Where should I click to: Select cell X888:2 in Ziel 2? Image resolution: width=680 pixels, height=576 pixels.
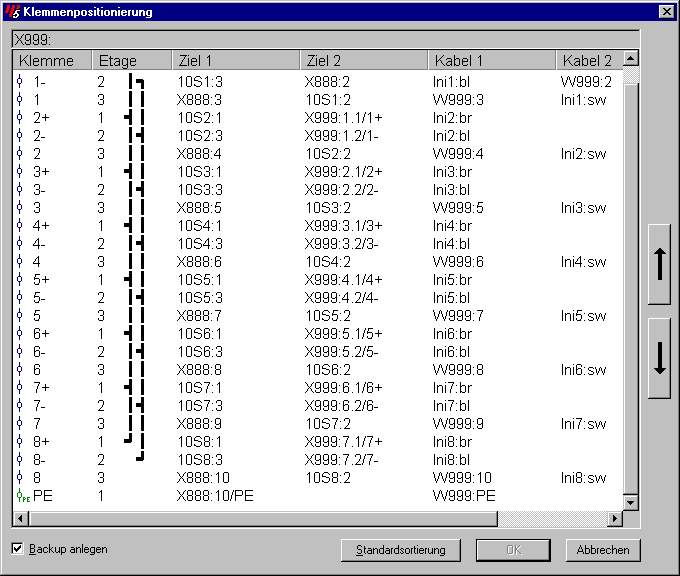point(327,82)
